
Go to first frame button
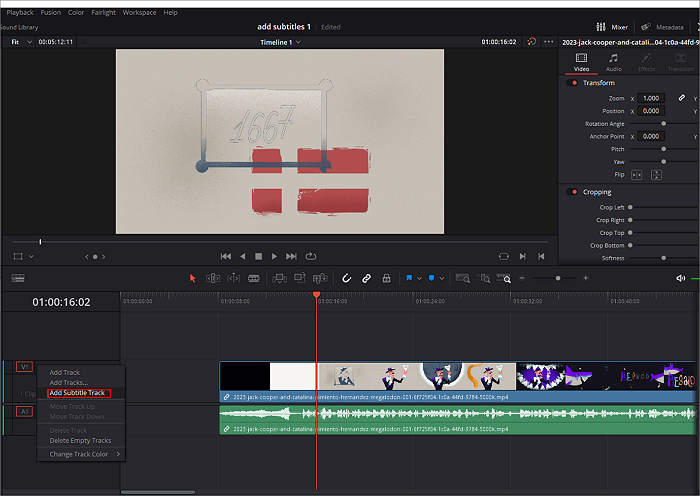226,256
